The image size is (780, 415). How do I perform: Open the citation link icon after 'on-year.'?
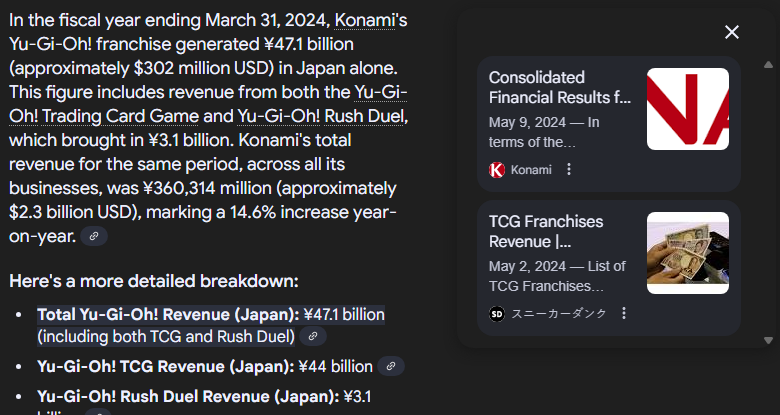94,236
